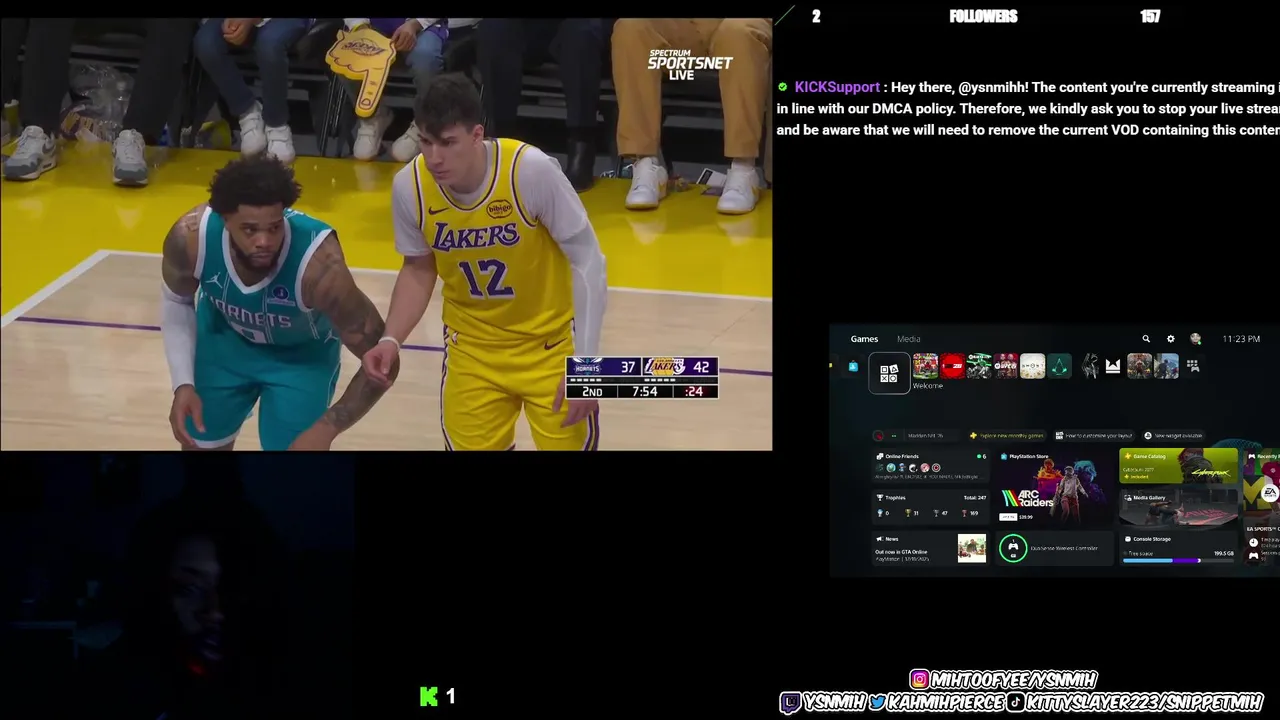Open the white Ghost game tile
The height and width of the screenshot is (720, 1280).
[1033, 366]
